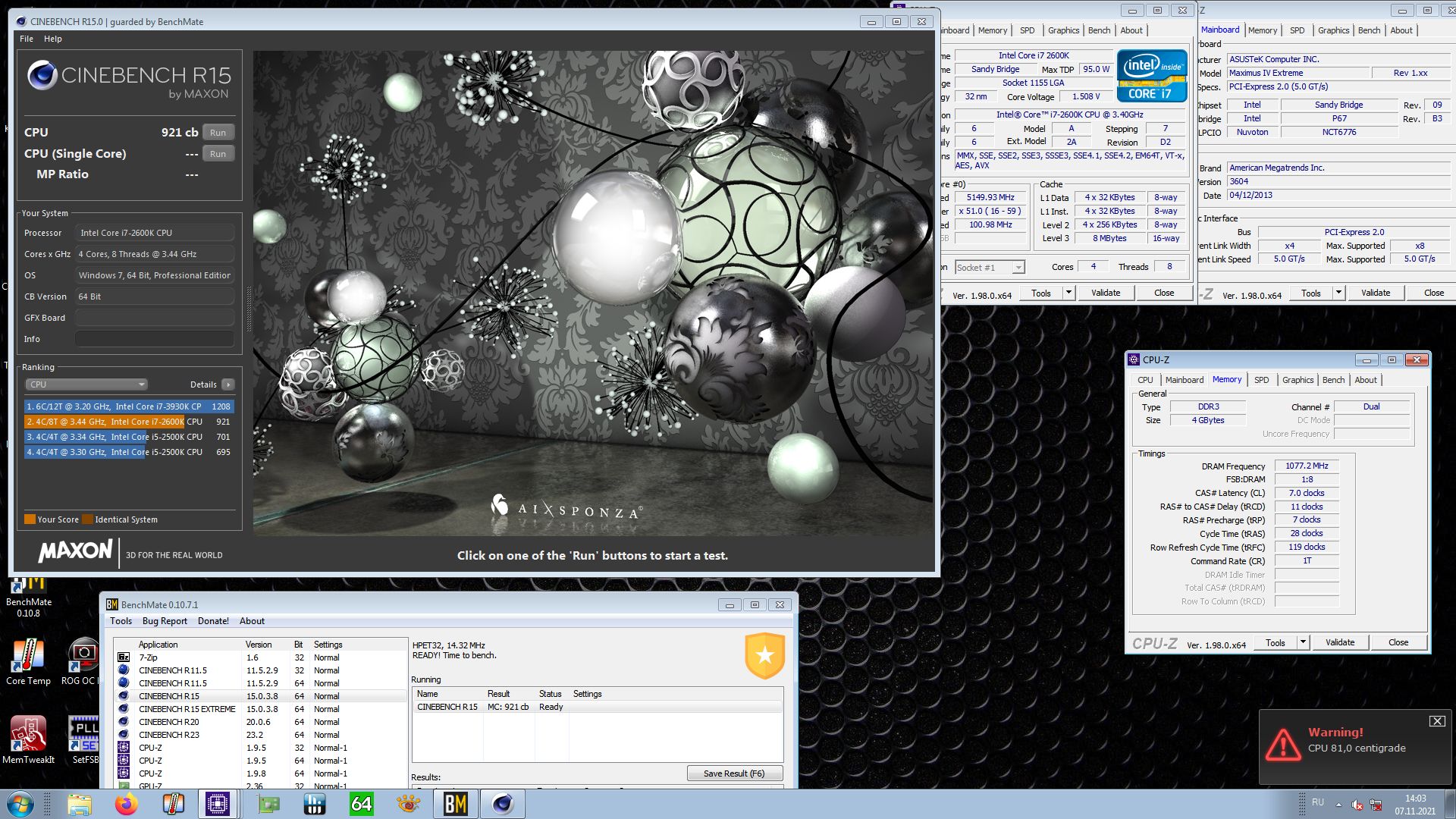The width and height of the screenshot is (1456, 819).
Task: Open Tools dropdown arrow in Memory CPU-Z window
Action: (x=1303, y=642)
